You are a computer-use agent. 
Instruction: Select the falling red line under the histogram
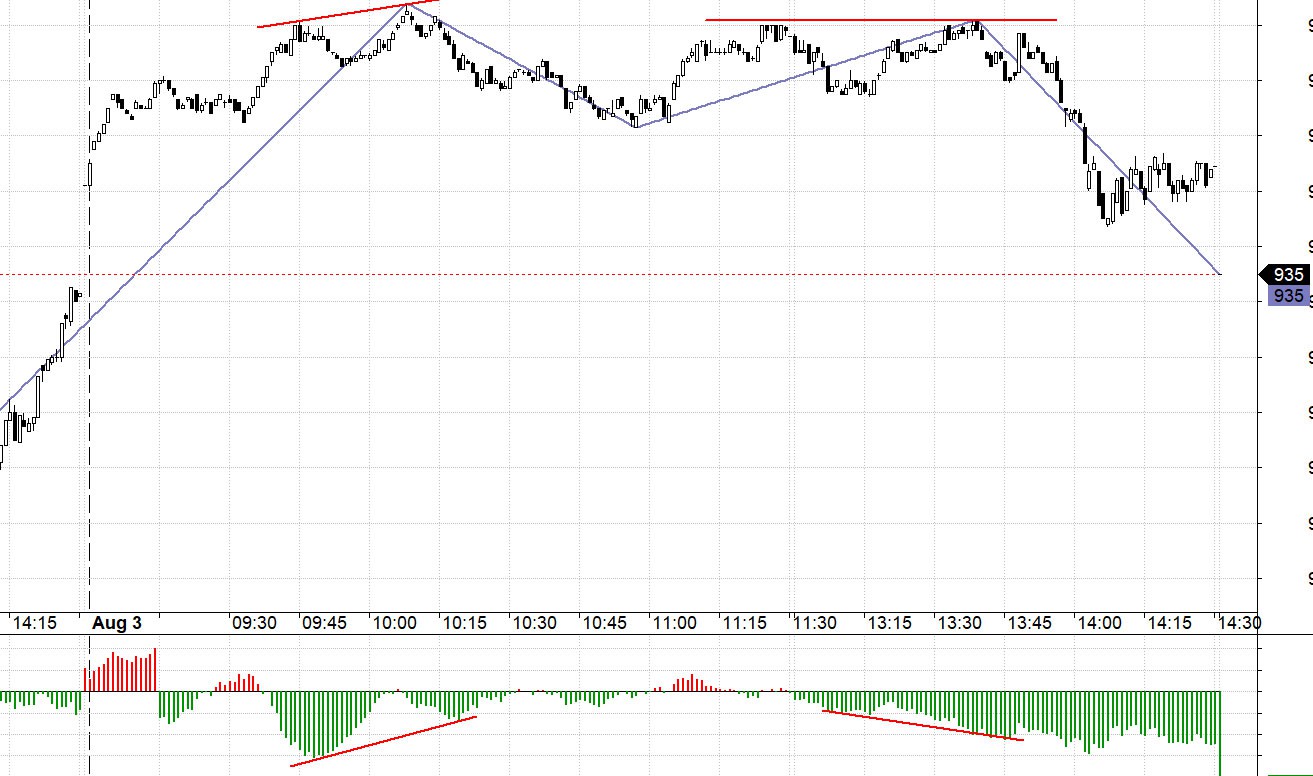click(x=922, y=725)
